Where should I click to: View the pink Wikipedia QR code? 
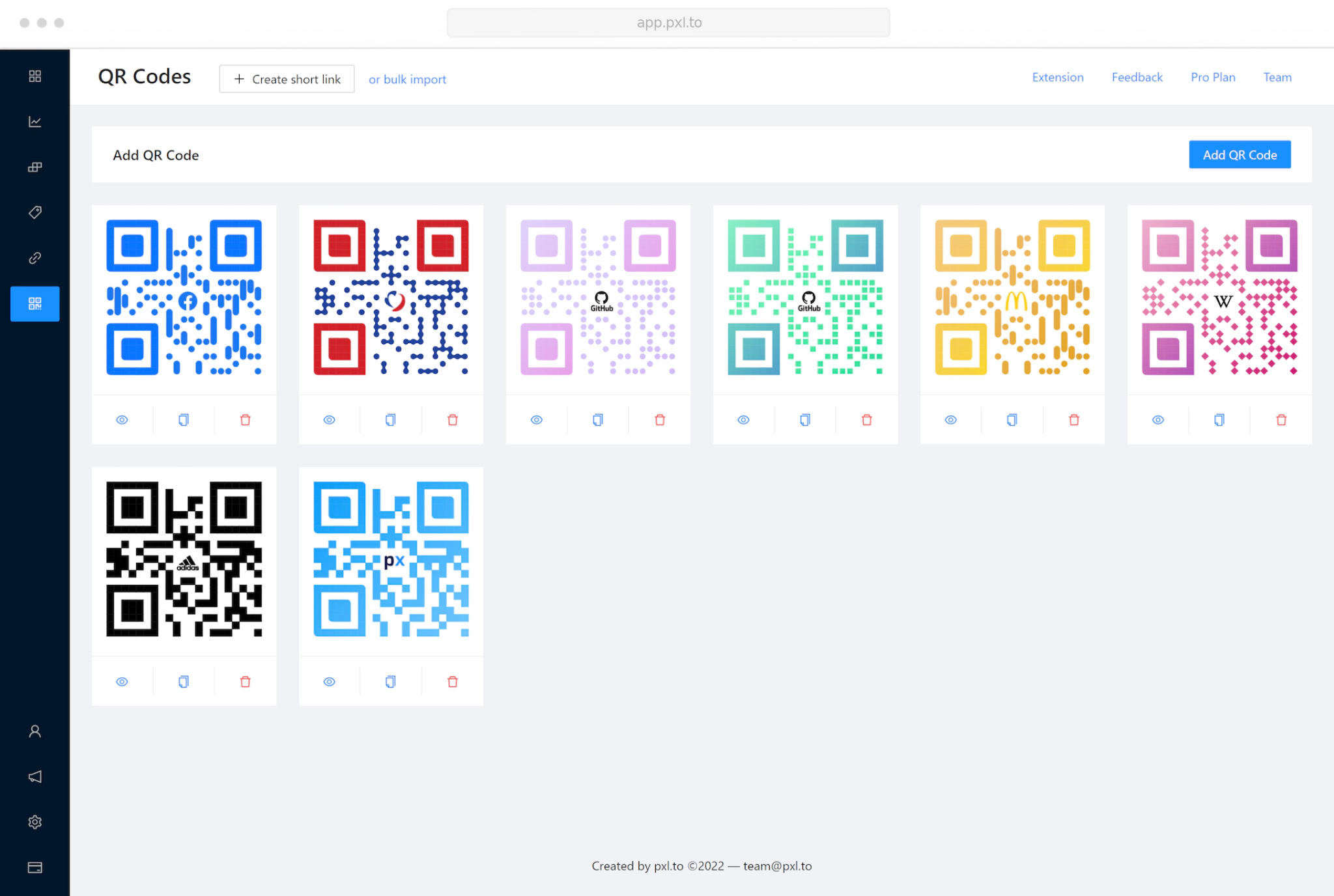[1158, 420]
